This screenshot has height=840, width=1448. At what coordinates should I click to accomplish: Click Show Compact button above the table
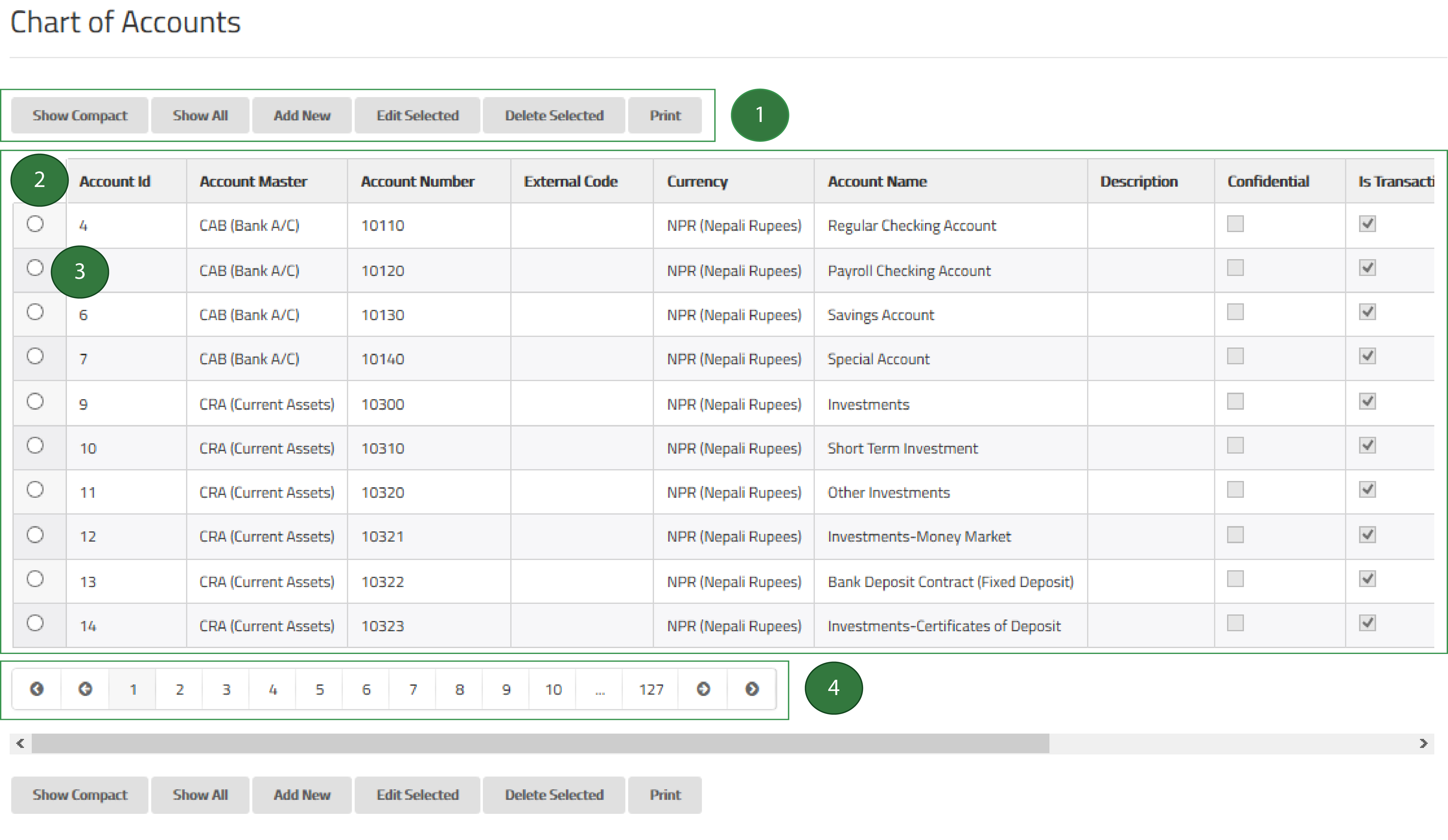[80, 115]
